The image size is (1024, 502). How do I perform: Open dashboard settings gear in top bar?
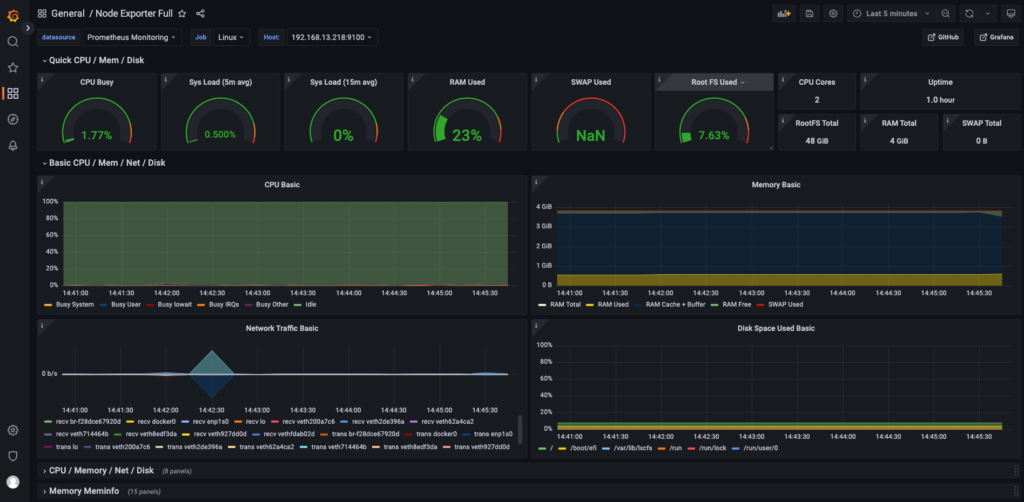coord(833,13)
